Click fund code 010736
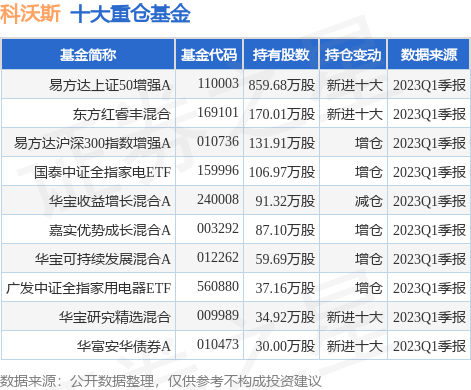Image resolution: width=471 pixels, height=390 pixels. point(218,141)
